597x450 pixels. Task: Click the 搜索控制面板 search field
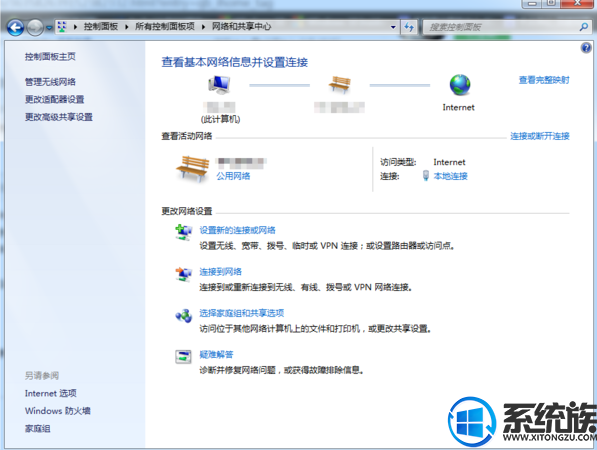[x=501, y=27]
